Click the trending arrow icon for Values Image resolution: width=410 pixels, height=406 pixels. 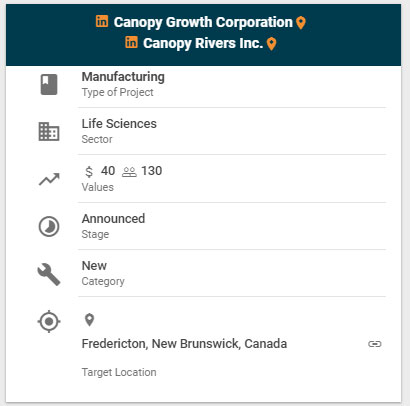click(49, 179)
